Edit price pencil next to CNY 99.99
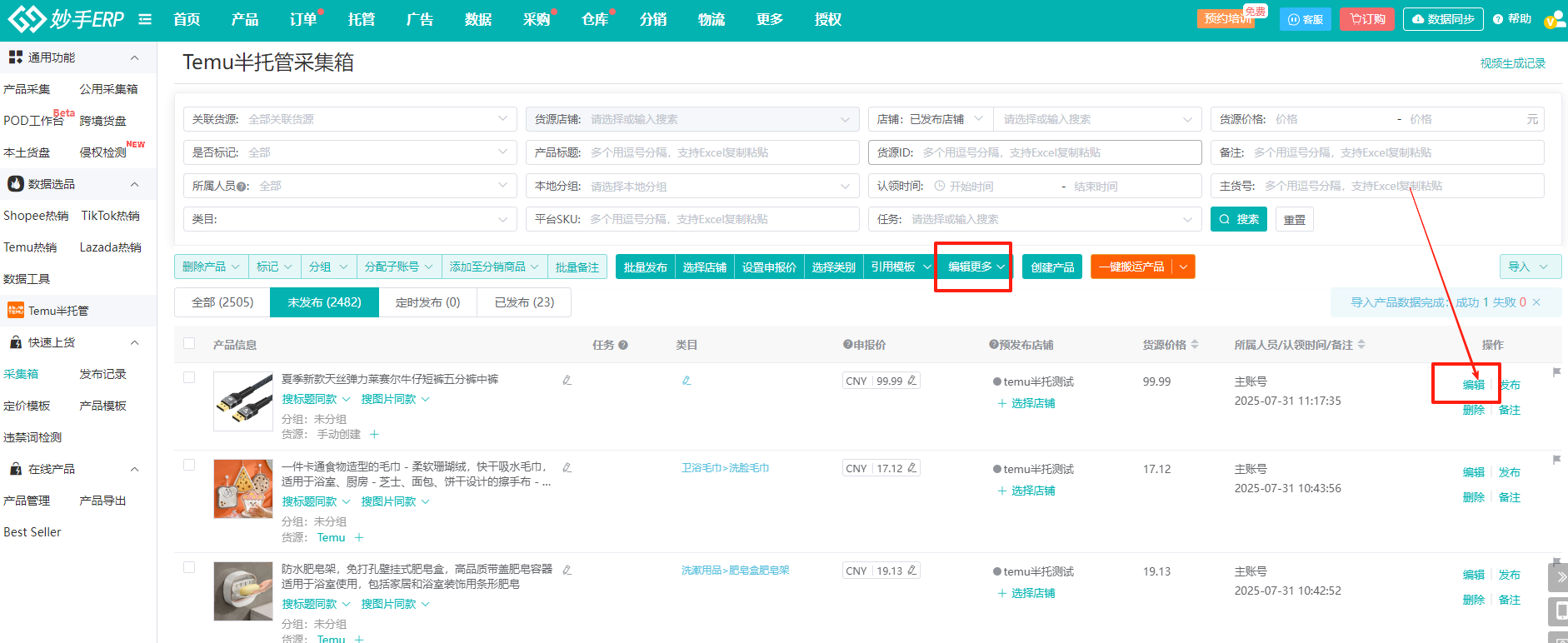 (x=911, y=381)
